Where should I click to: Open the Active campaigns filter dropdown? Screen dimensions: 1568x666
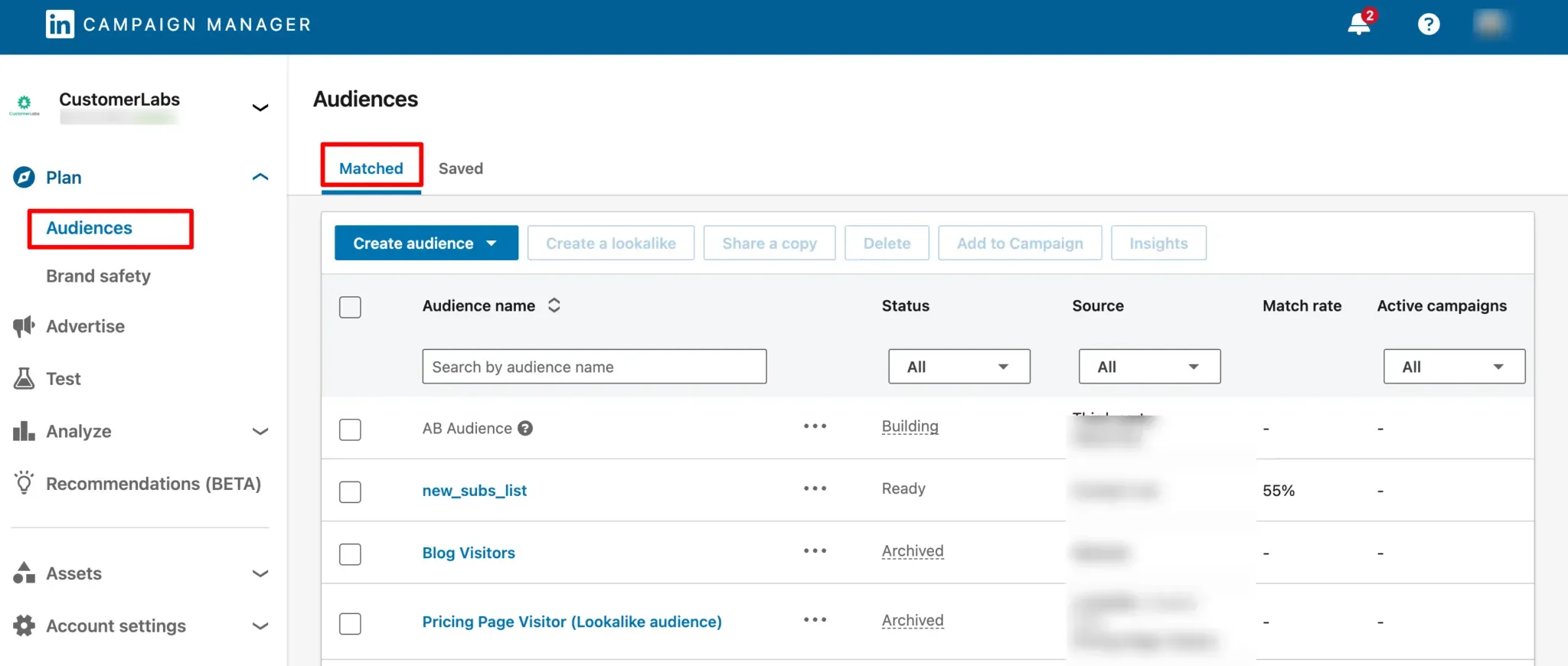(1454, 367)
